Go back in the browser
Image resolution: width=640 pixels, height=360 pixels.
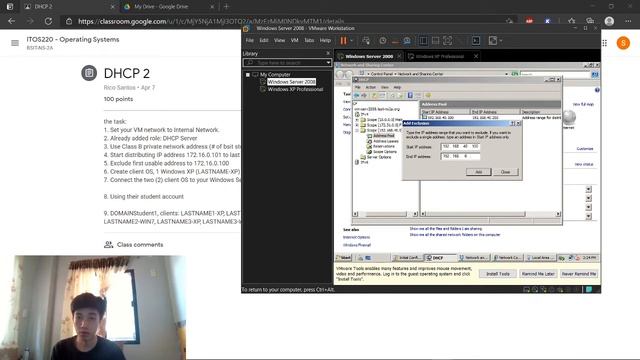click(x=11, y=21)
